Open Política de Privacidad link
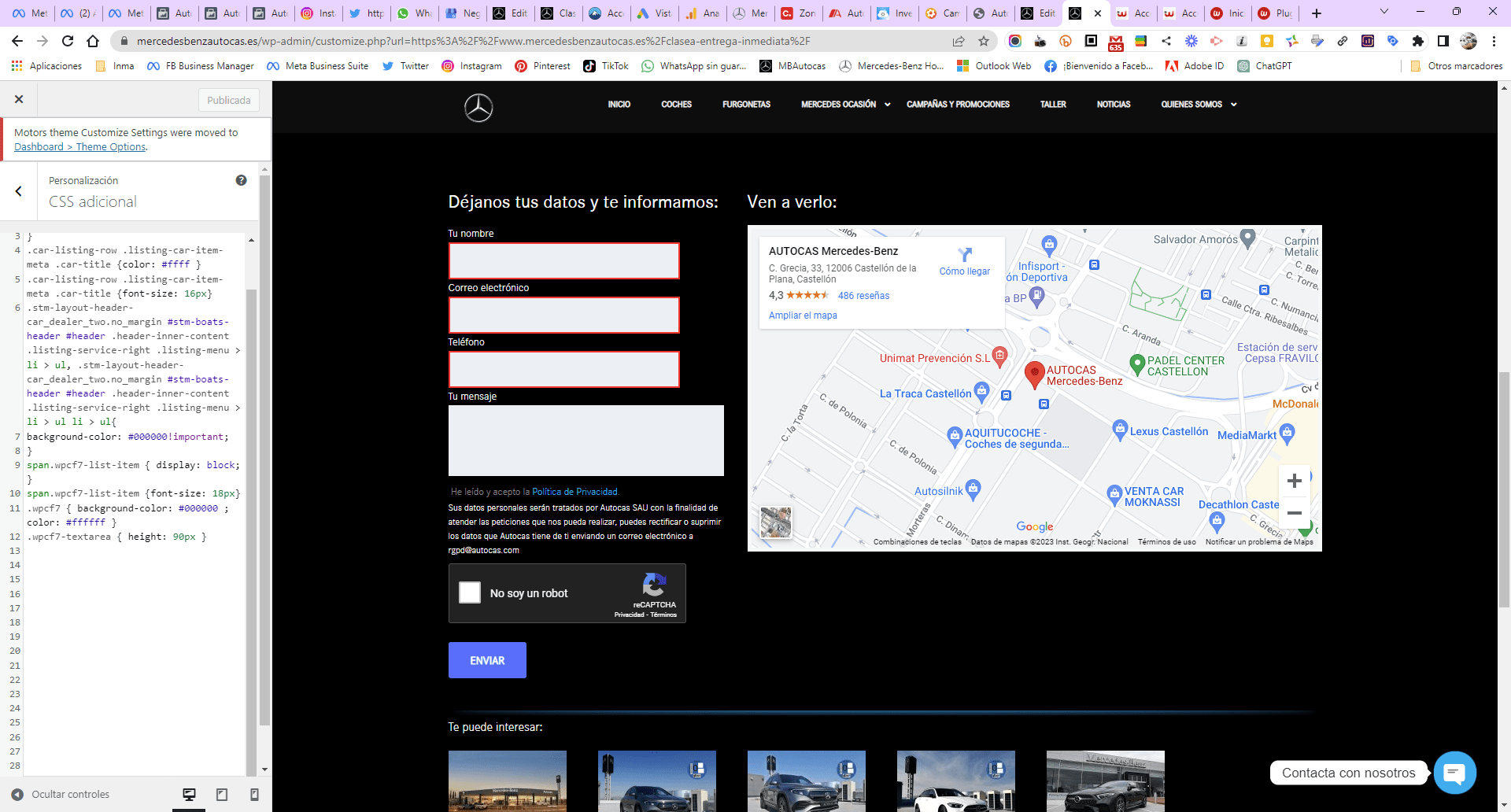 click(575, 492)
